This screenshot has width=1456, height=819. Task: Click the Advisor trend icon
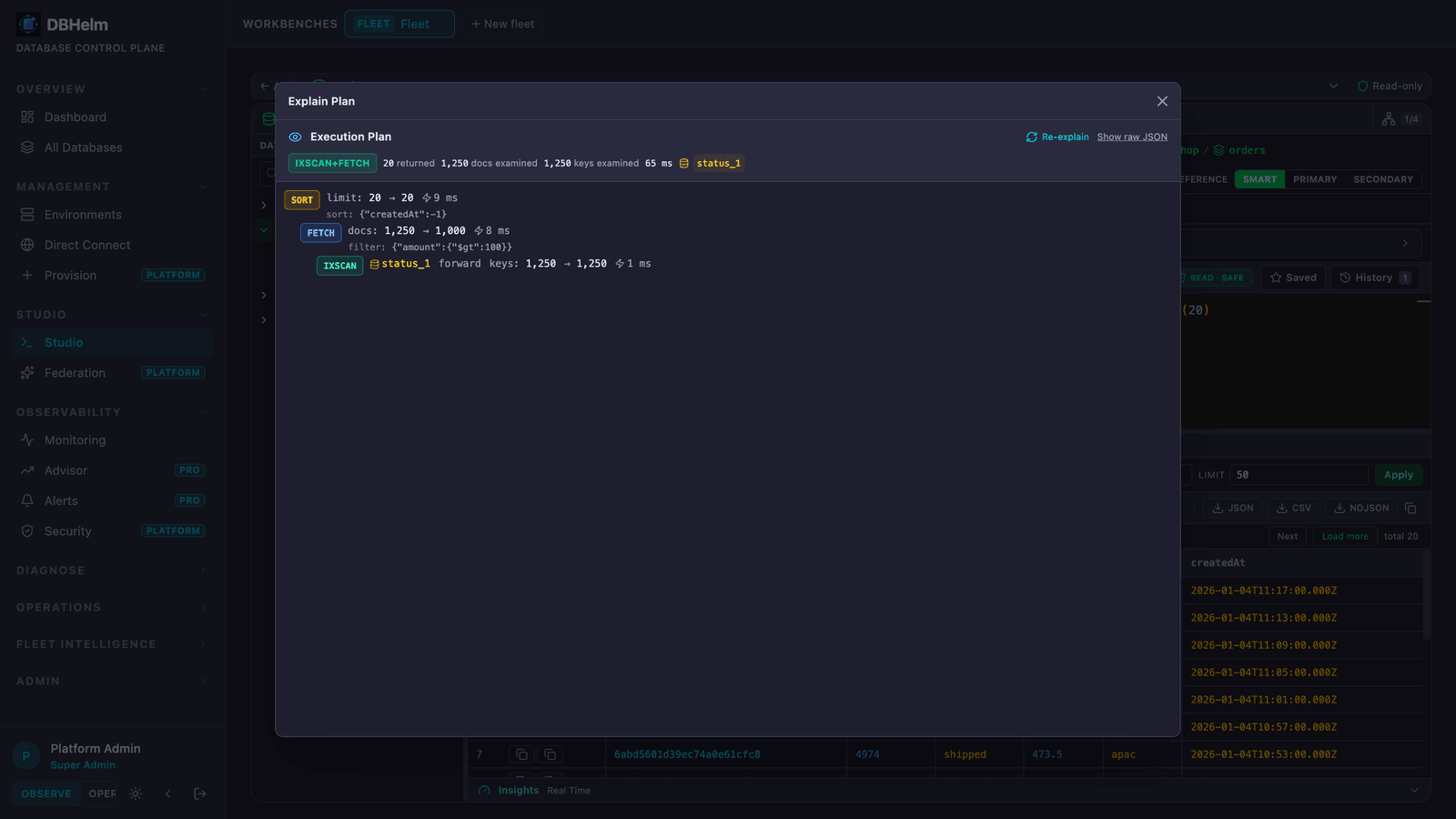point(27,470)
